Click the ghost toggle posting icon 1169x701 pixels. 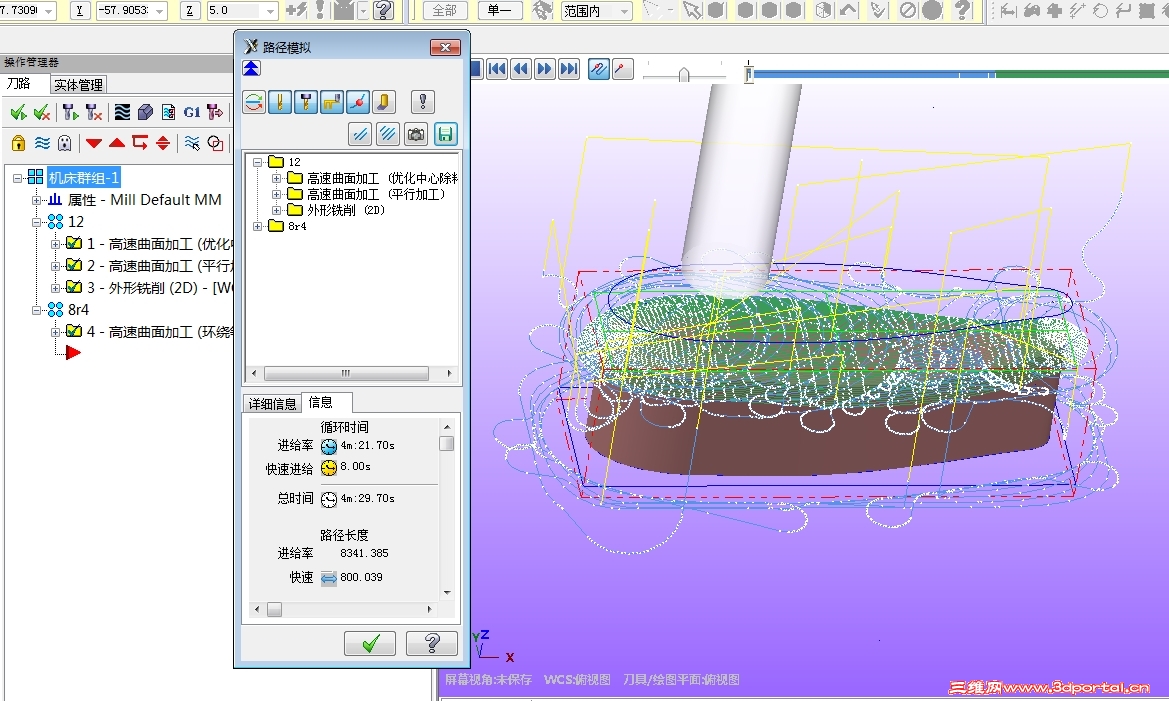(65, 142)
